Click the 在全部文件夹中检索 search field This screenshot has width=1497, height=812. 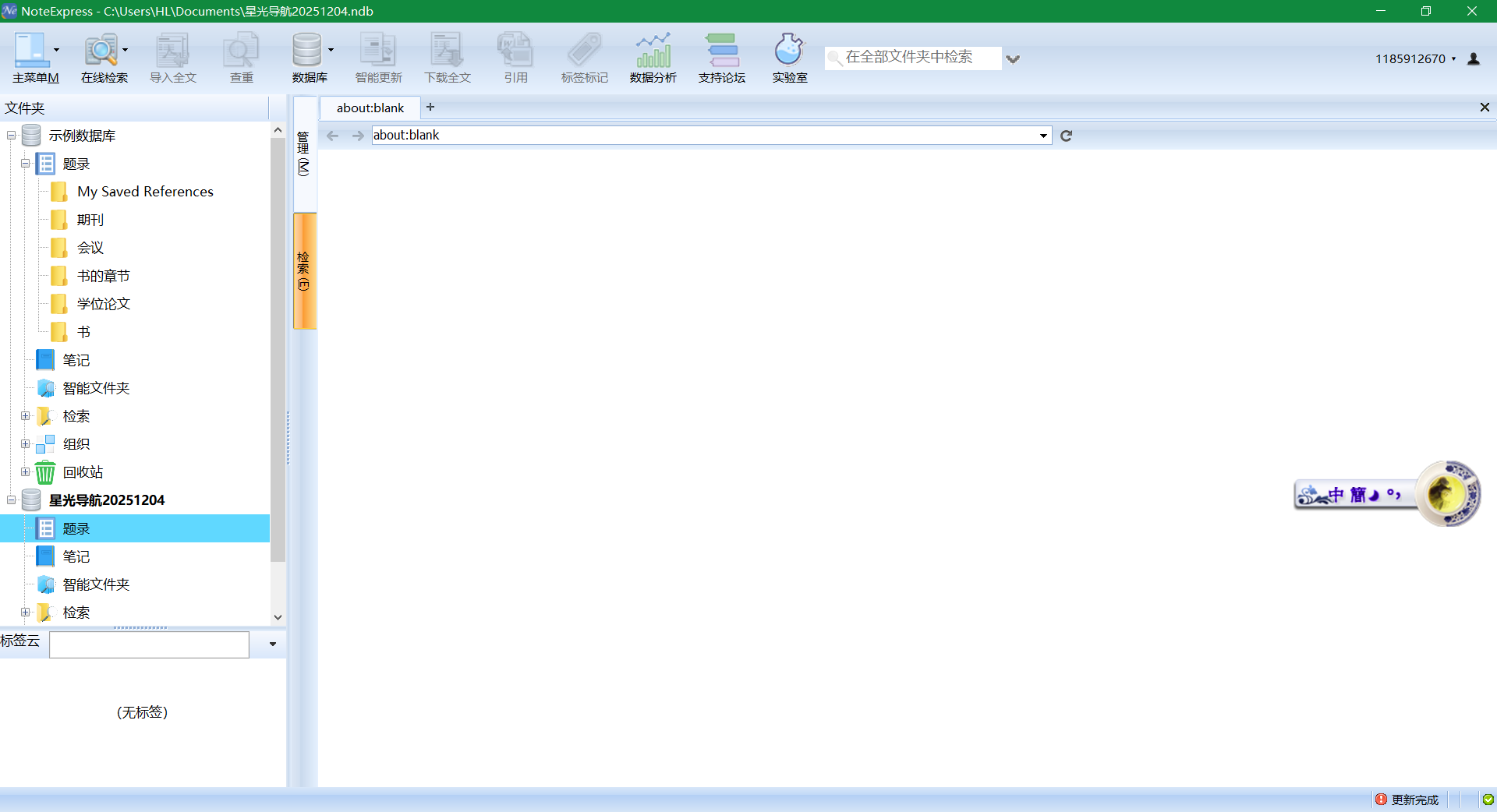912,58
